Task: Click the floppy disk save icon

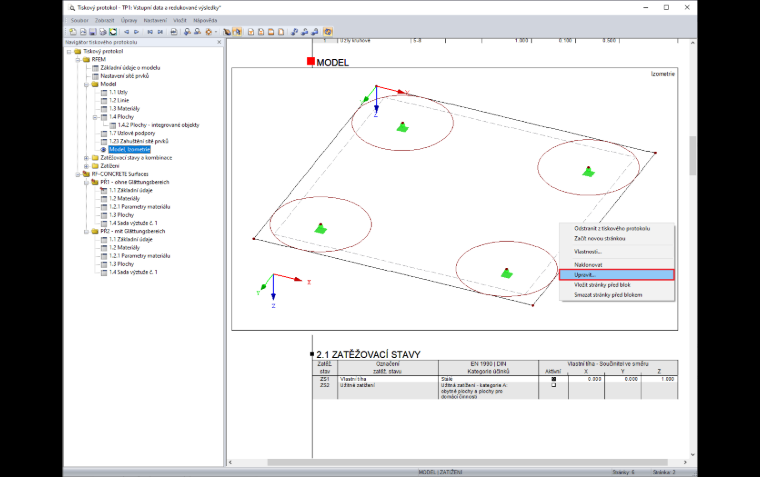Action: click(x=93, y=32)
